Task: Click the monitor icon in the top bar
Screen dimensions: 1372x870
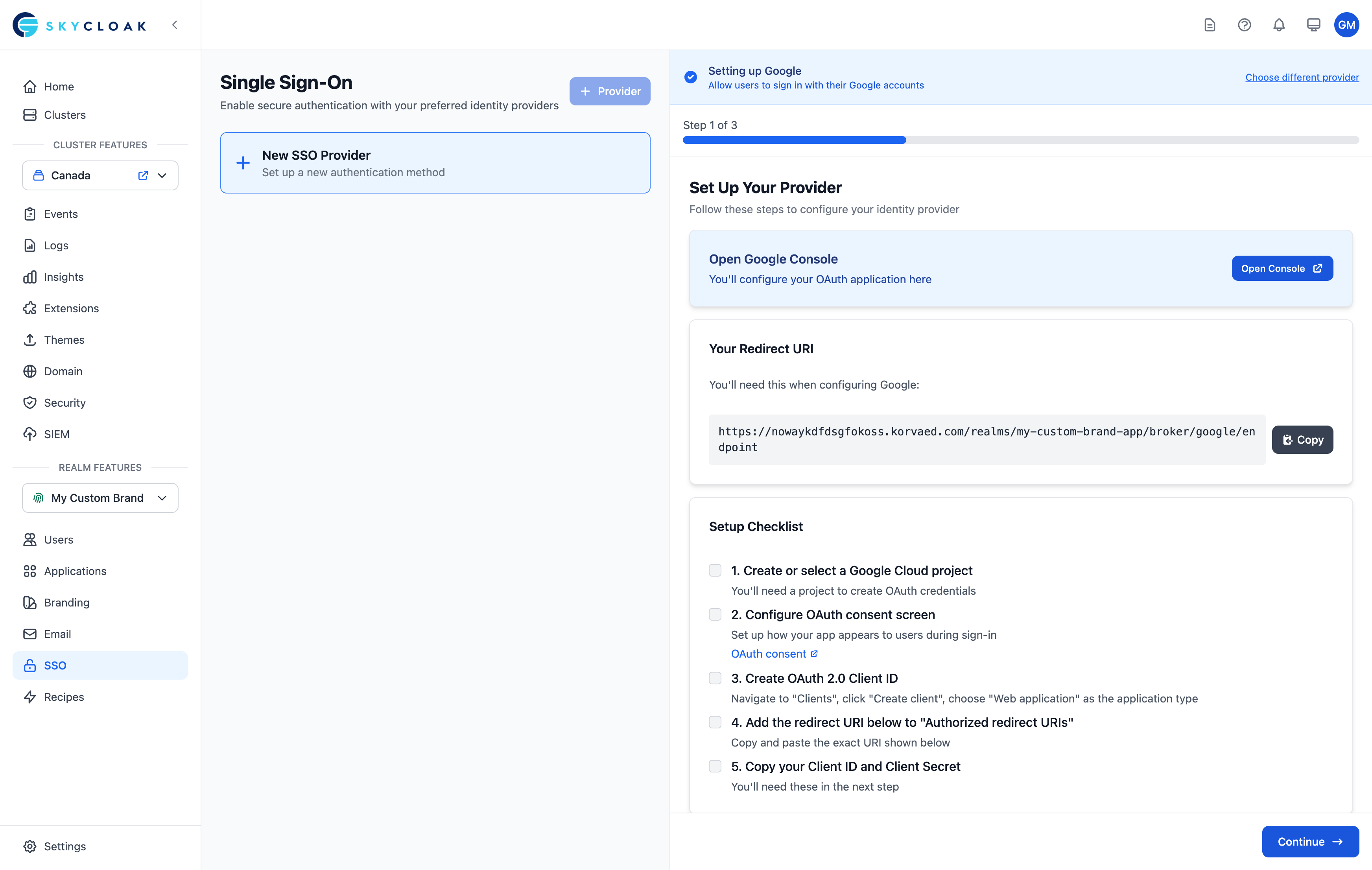Action: pyautogui.click(x=1313, y=24)
